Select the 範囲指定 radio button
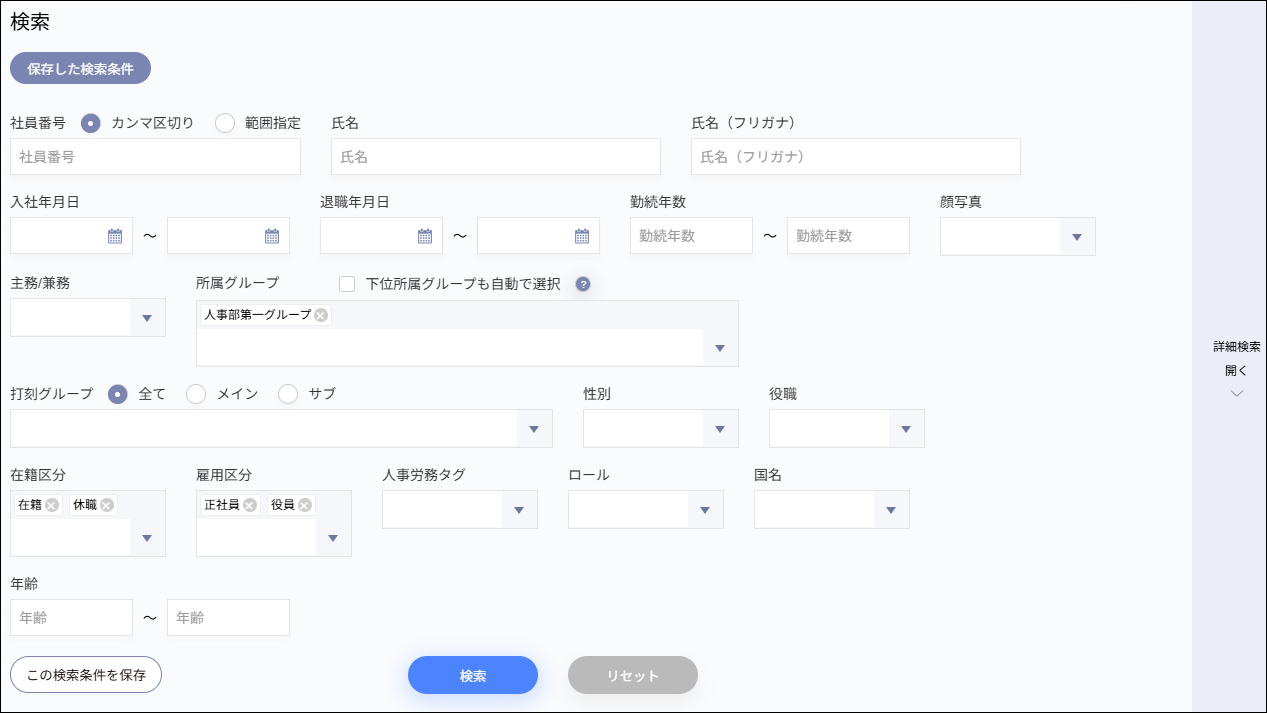Image resolution: width=1267 pixels, height=713 pixels. coord(225,122)
